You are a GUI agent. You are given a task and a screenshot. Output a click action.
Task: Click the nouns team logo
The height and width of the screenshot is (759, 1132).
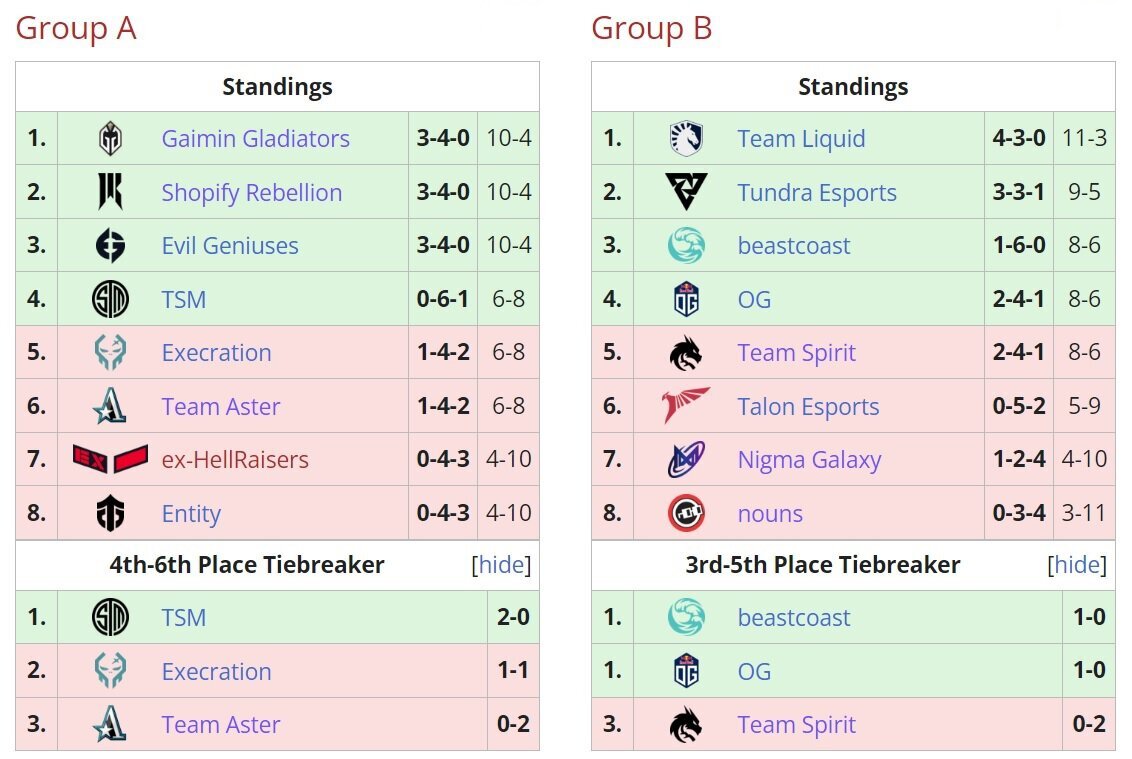coord(686,514)
